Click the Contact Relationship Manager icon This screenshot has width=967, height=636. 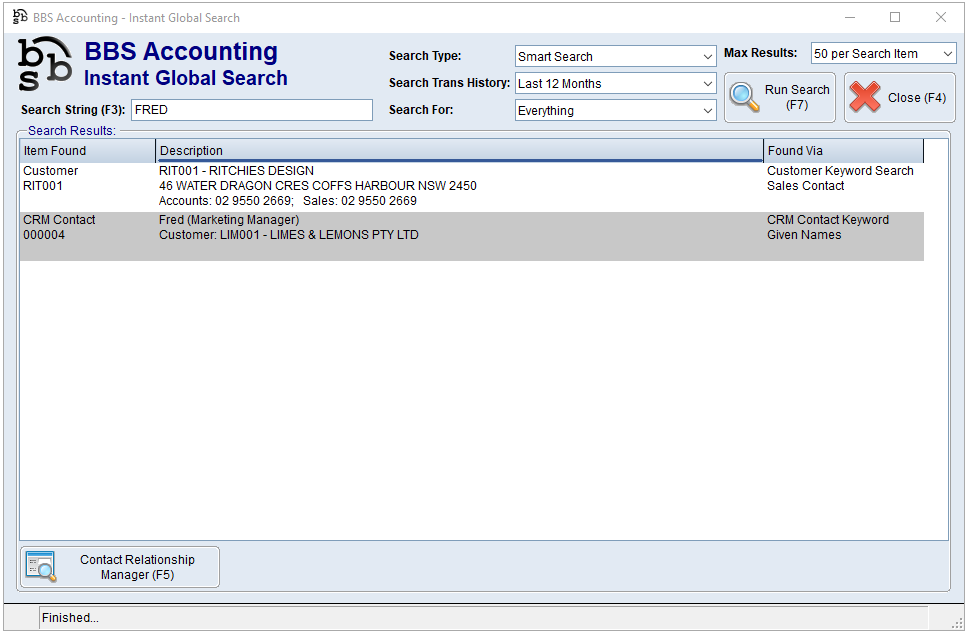41,567
